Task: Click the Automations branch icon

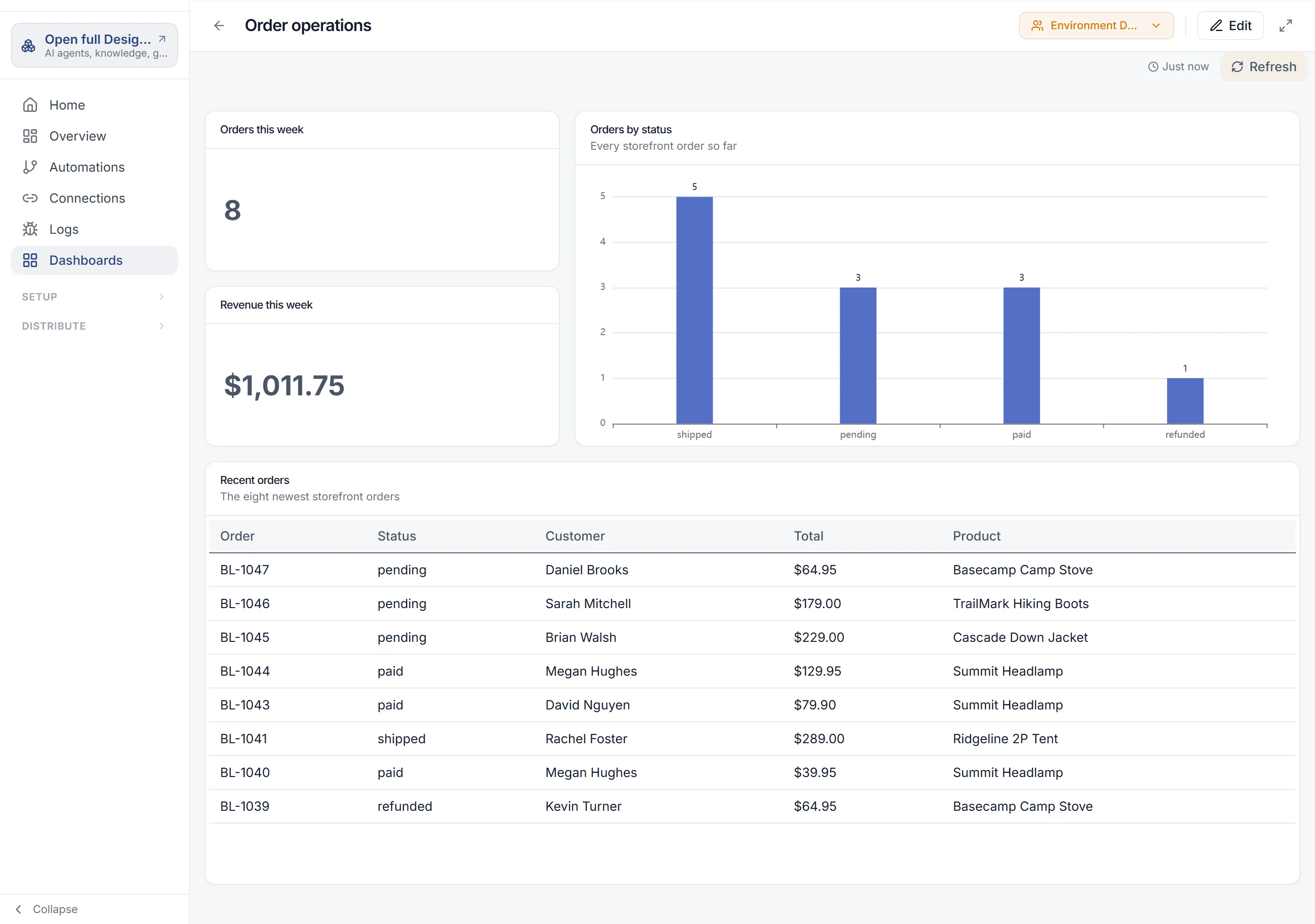Action: [30, 167]
